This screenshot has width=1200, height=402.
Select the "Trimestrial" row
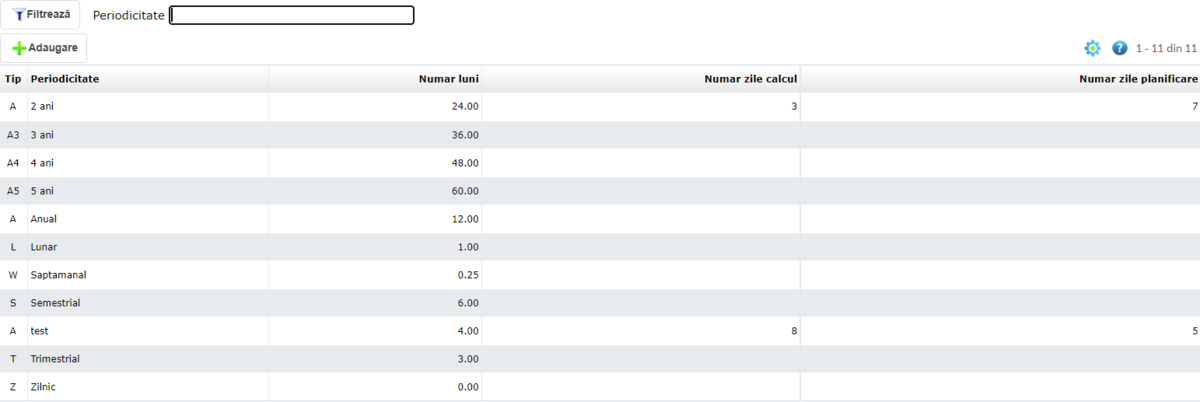55,359
